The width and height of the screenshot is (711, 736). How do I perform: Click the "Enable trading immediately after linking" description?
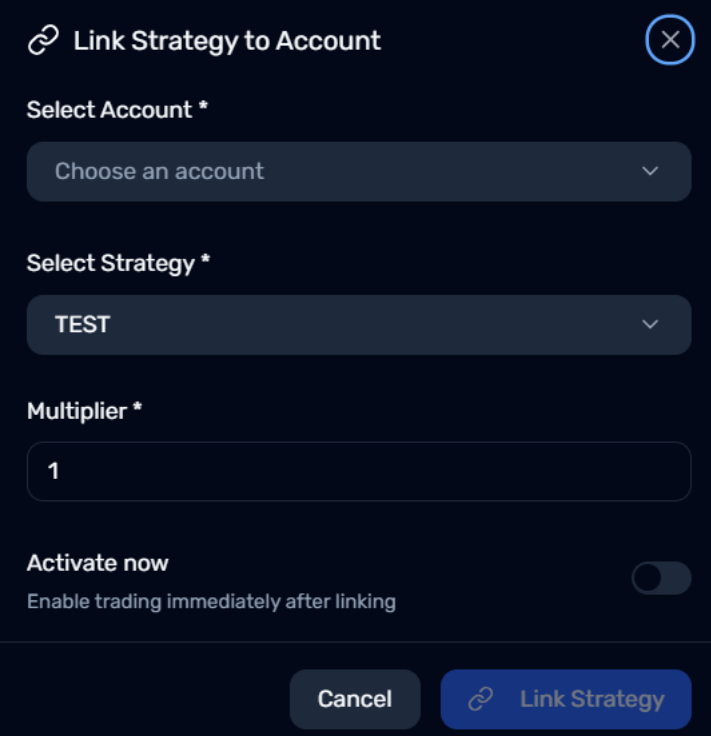pyautogui.click(x=211, y=602)
